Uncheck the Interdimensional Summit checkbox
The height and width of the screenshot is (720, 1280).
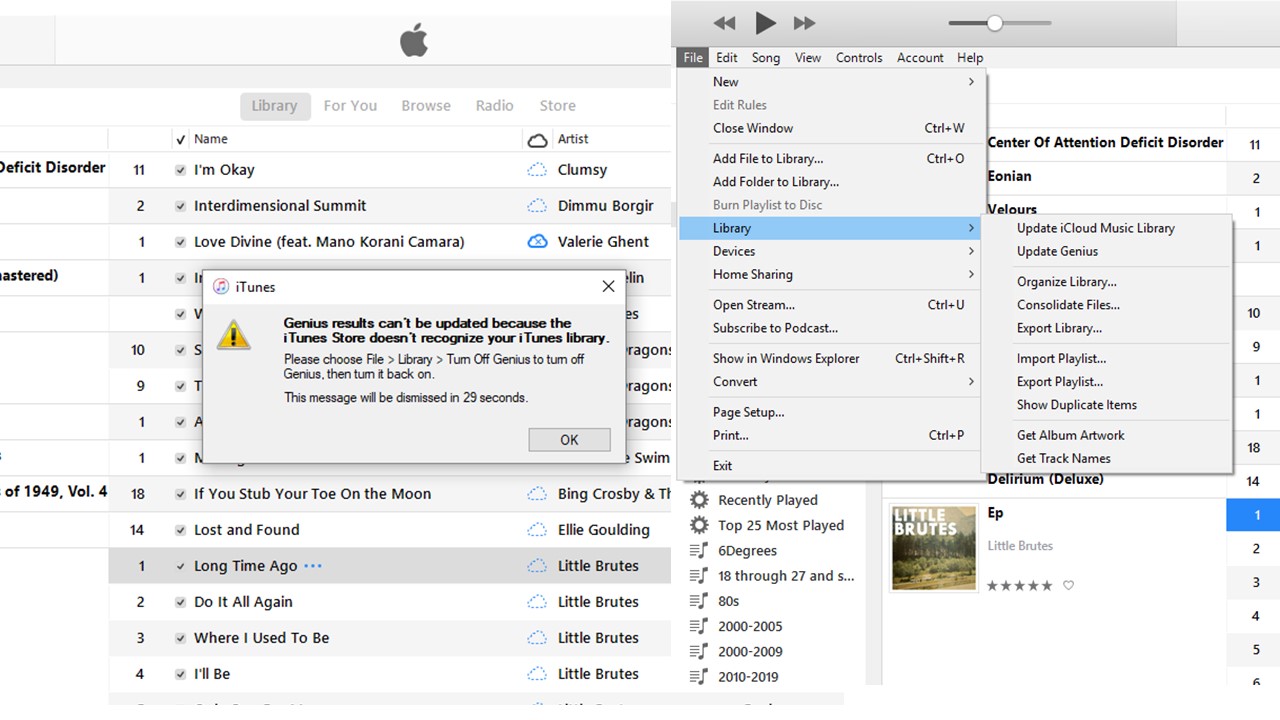coord(181,206)
